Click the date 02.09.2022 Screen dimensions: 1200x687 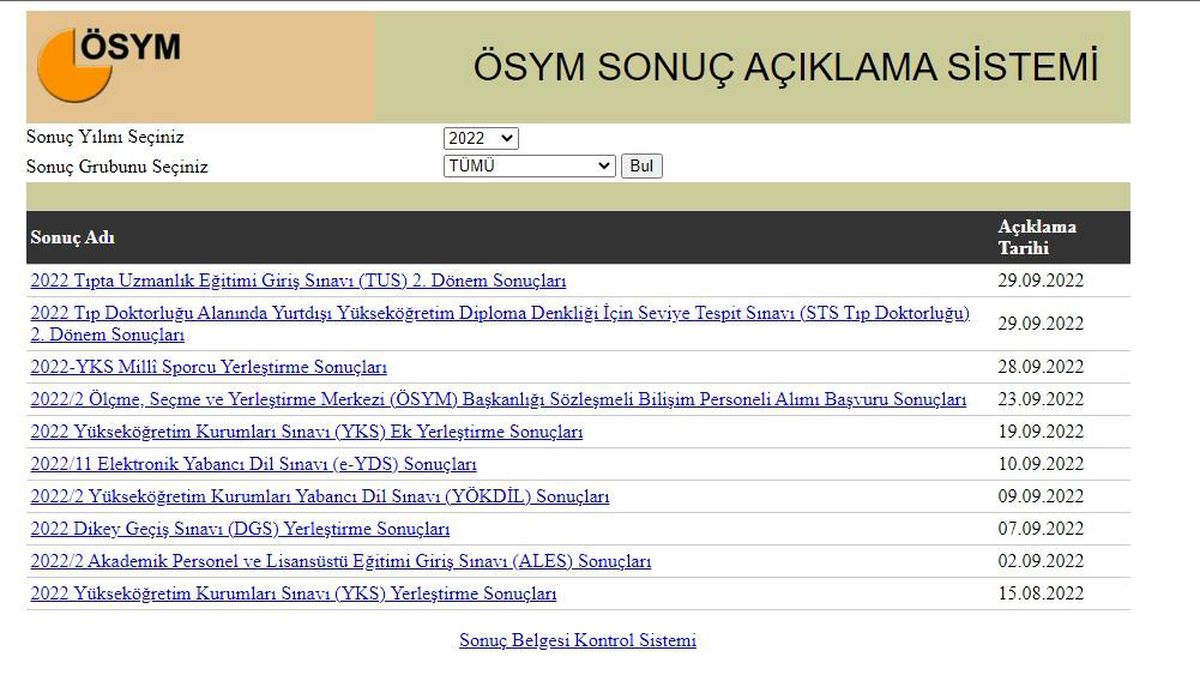tap(1041, 561)
